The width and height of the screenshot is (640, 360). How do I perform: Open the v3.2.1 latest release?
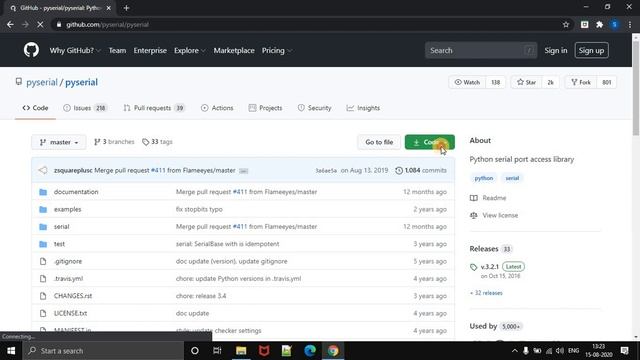[x=489, y=267]
